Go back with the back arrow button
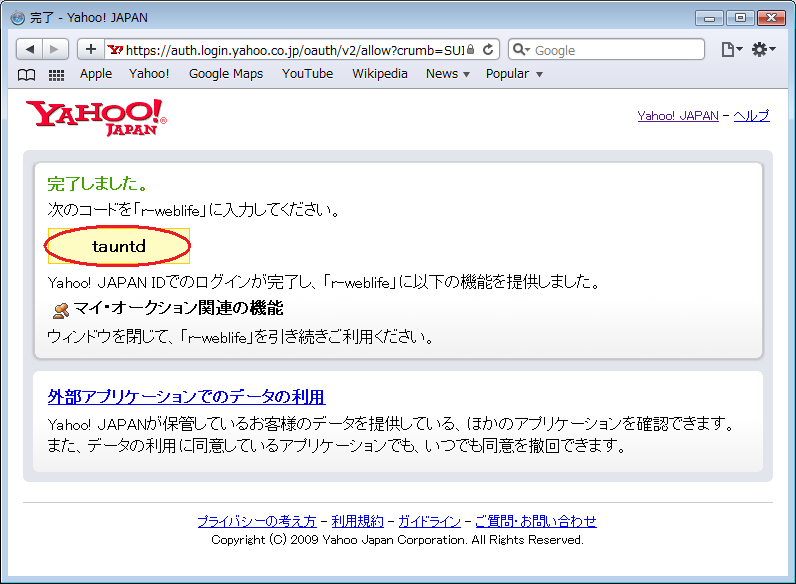796x584 pixels. point(29,50)
